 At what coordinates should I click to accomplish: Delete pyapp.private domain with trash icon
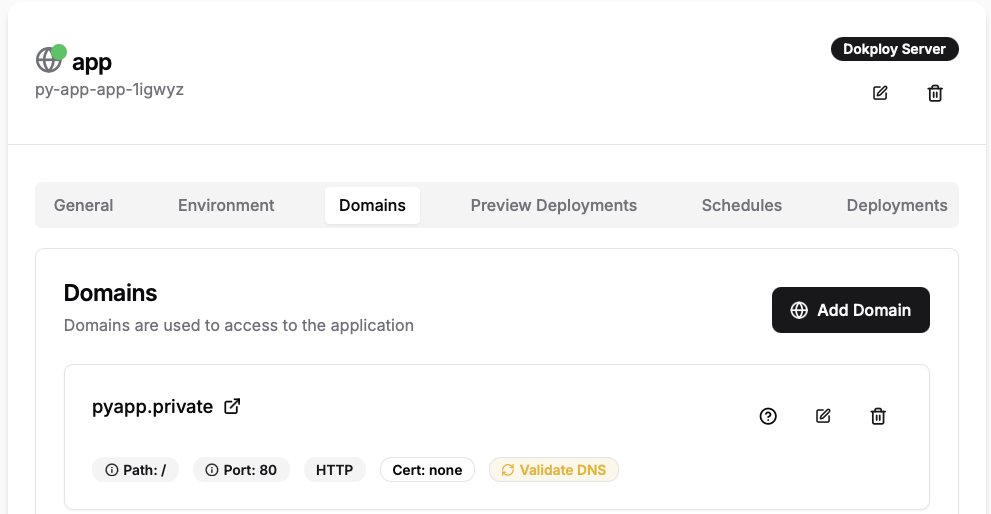(878, 416)
